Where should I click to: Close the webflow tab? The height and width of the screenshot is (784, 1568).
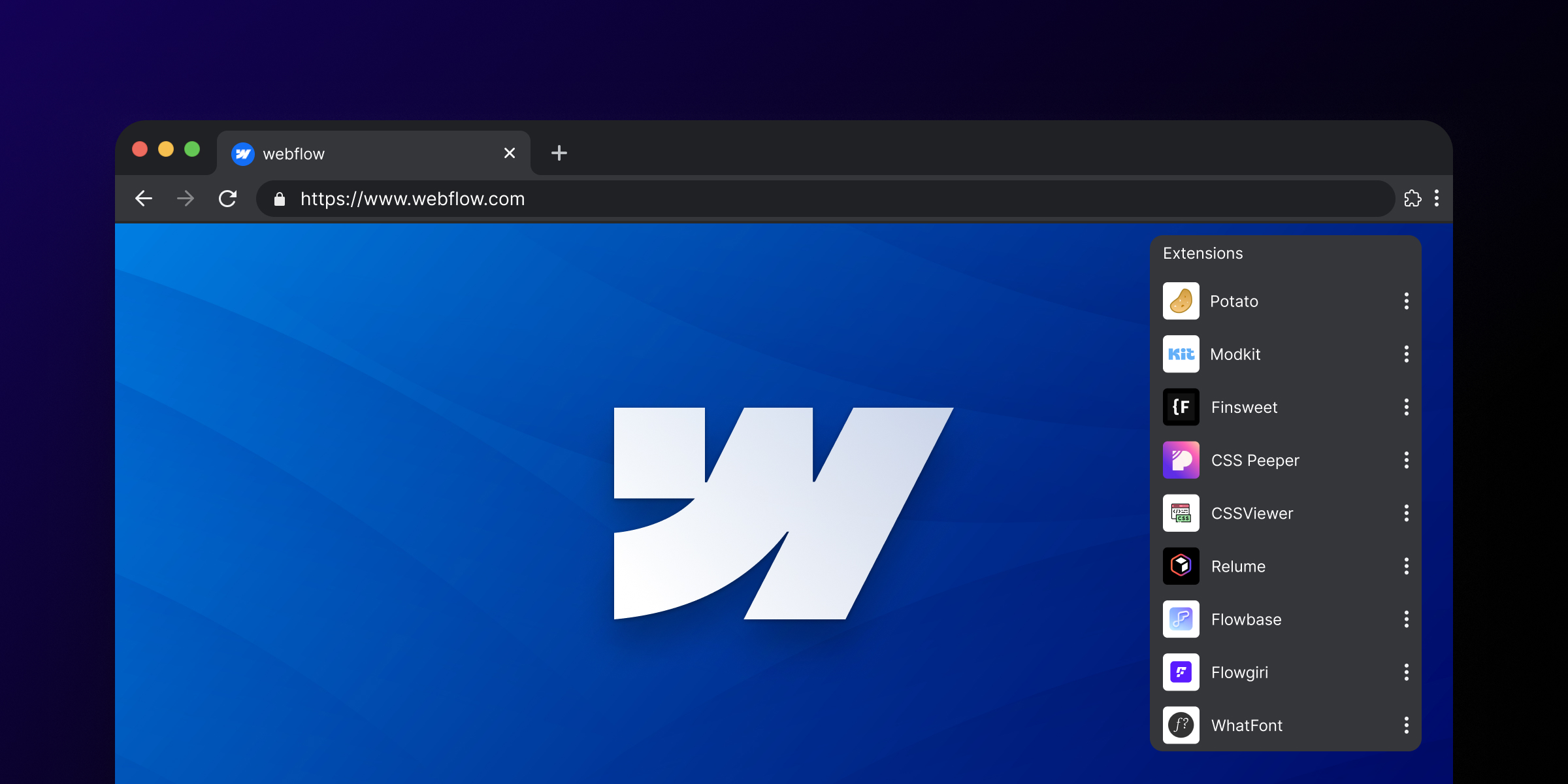(x=510, y=154)
